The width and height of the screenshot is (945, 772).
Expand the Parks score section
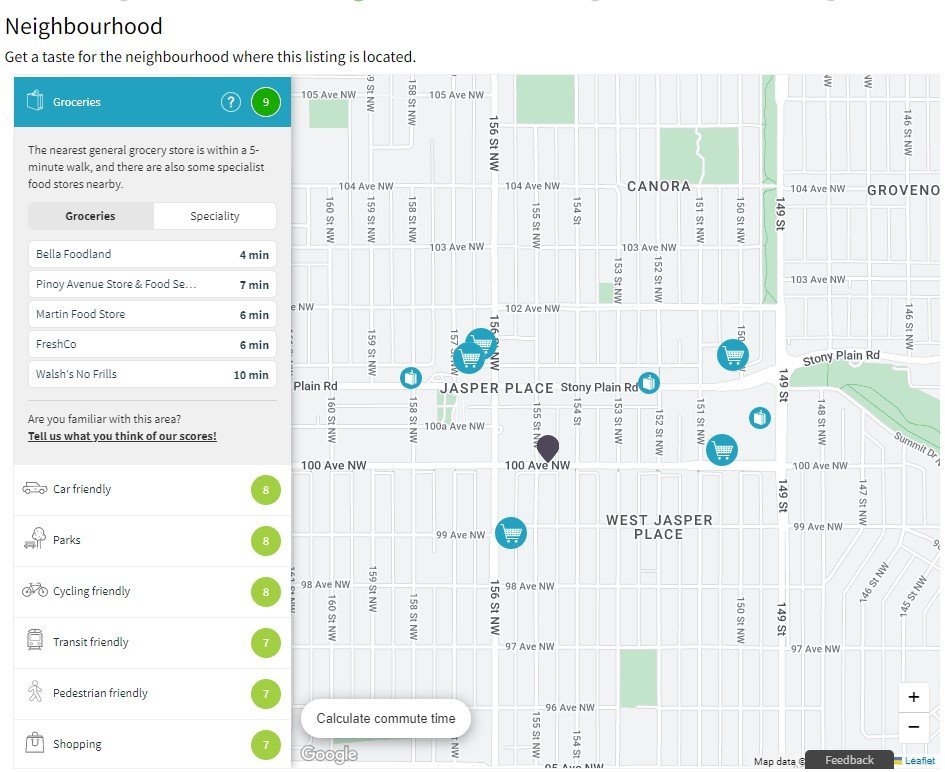point(152,541)
